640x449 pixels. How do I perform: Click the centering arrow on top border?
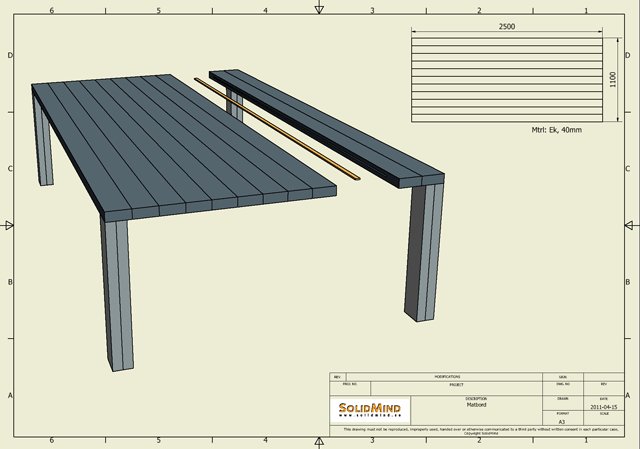click(320, 9)
